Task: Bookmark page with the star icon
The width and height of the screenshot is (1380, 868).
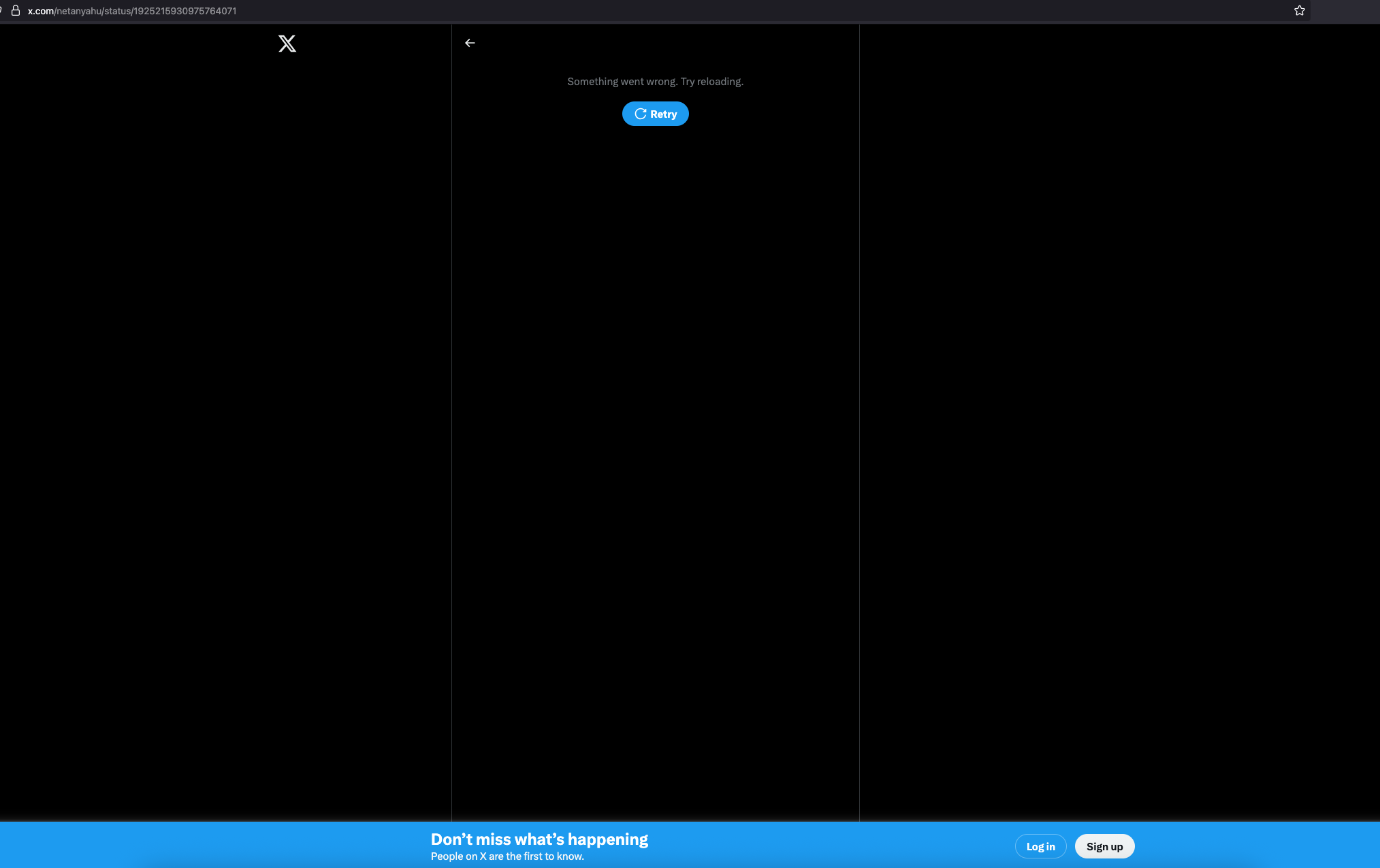Action: (x=1299, y=11)
